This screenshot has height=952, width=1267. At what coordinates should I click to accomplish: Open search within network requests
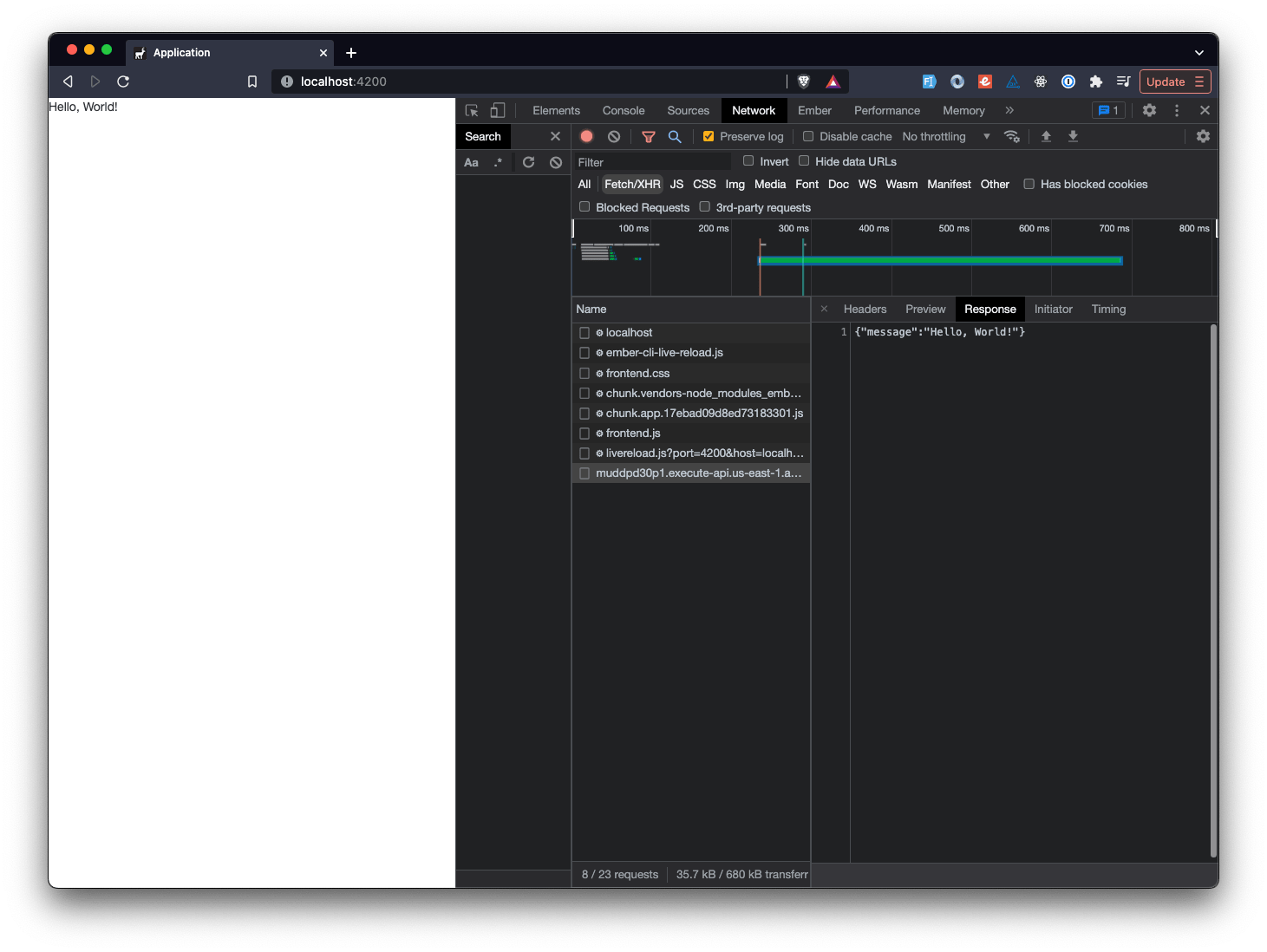(675, 136)
